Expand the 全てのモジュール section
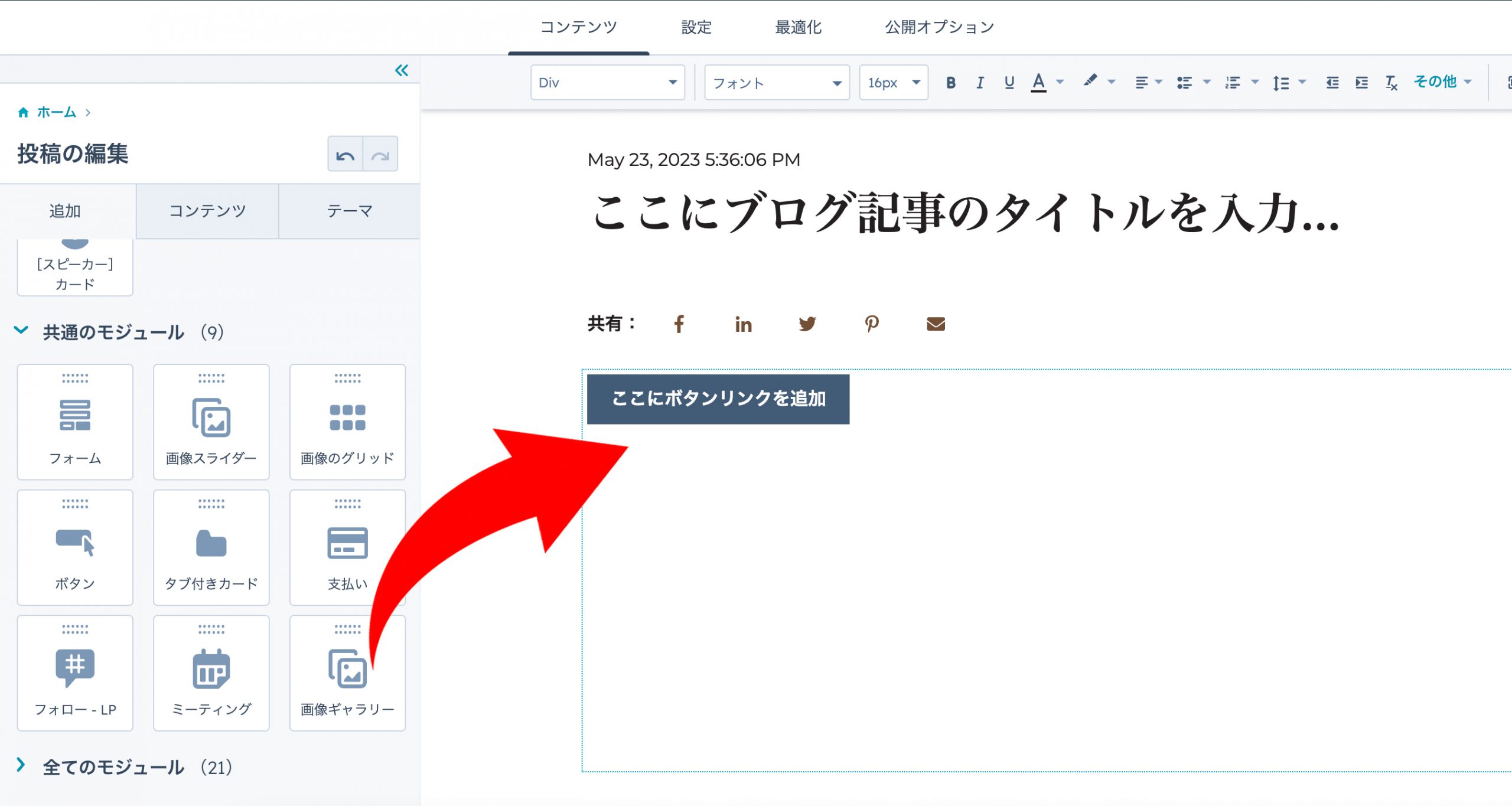The width and height of the screenshot is (1512, 806). tap(21, 765)
